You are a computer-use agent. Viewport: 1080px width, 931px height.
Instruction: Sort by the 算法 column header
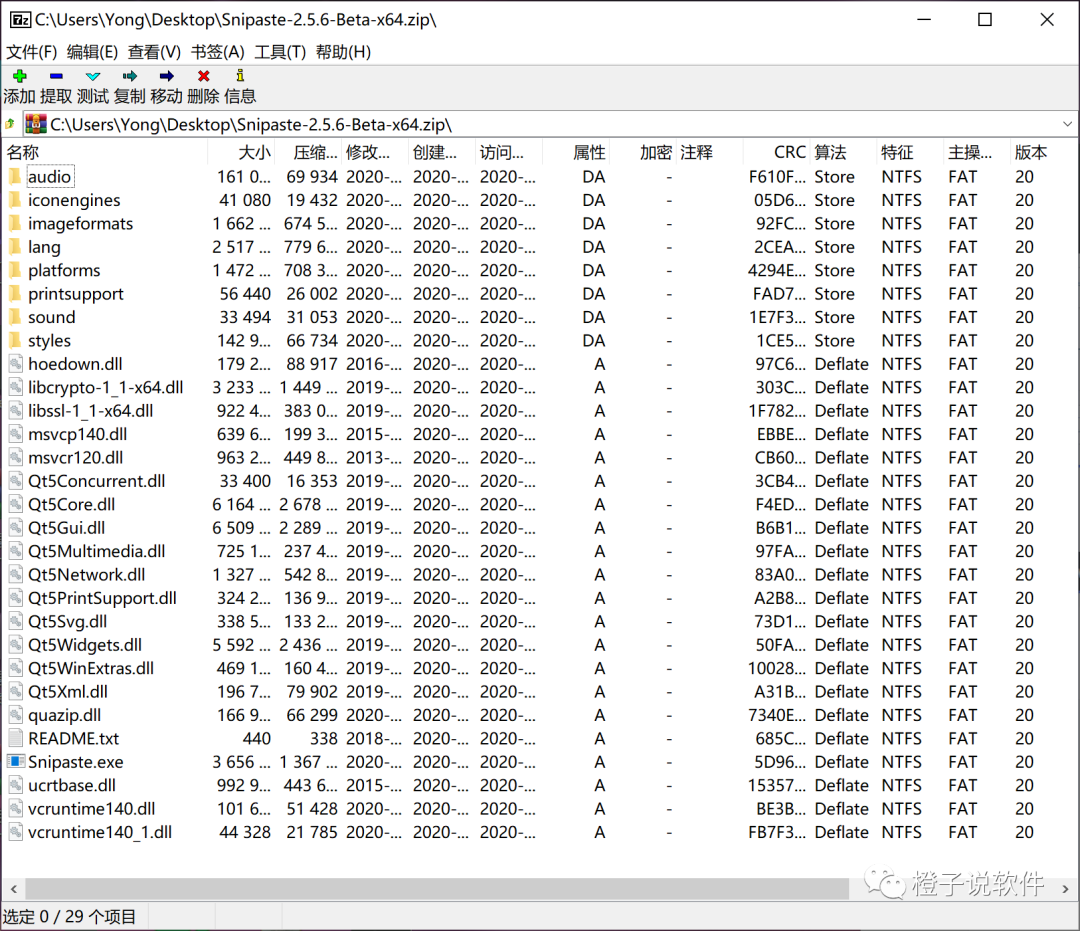[x=843, y=152]
